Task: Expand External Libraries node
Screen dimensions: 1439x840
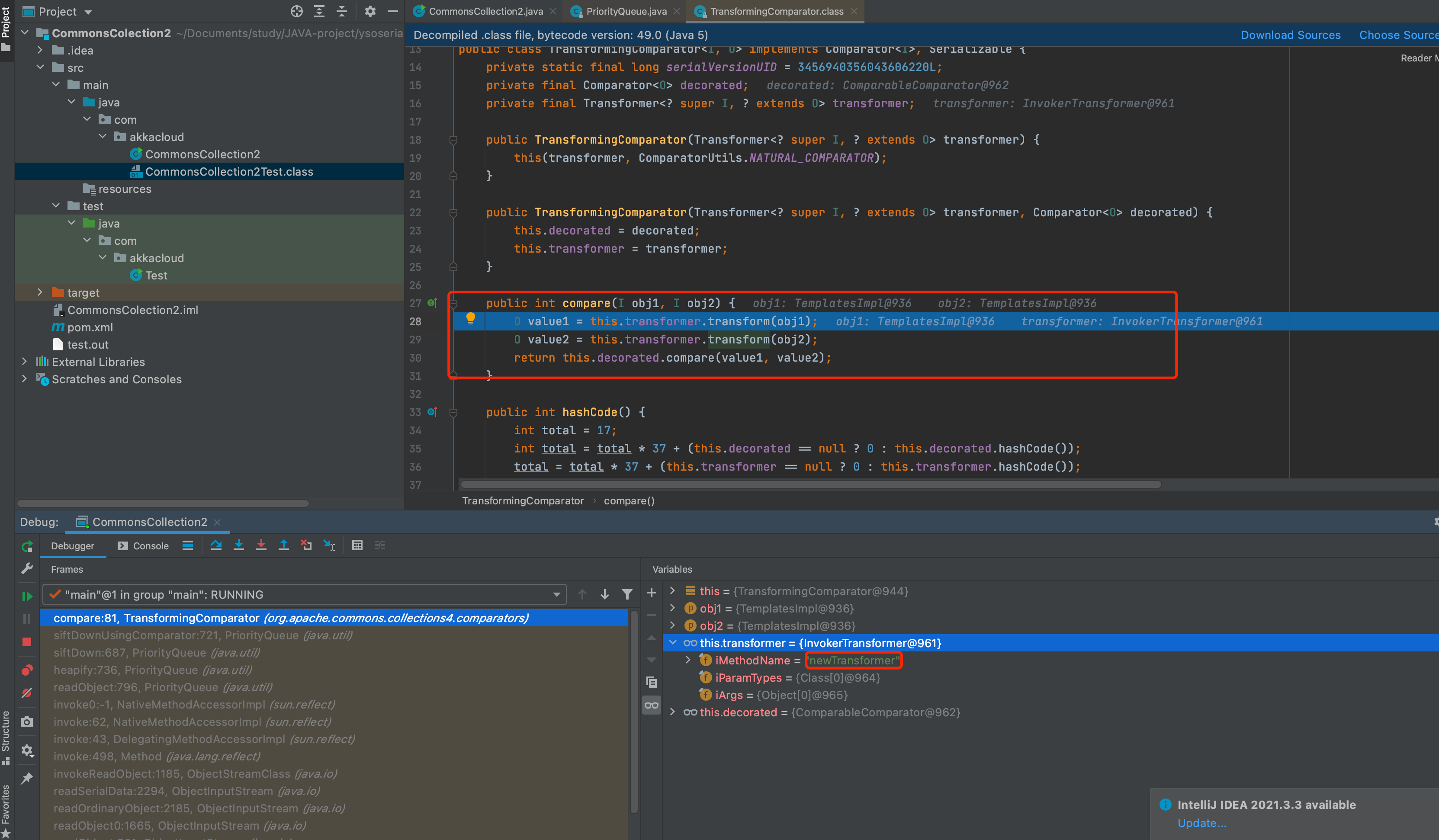Action: 25,362
